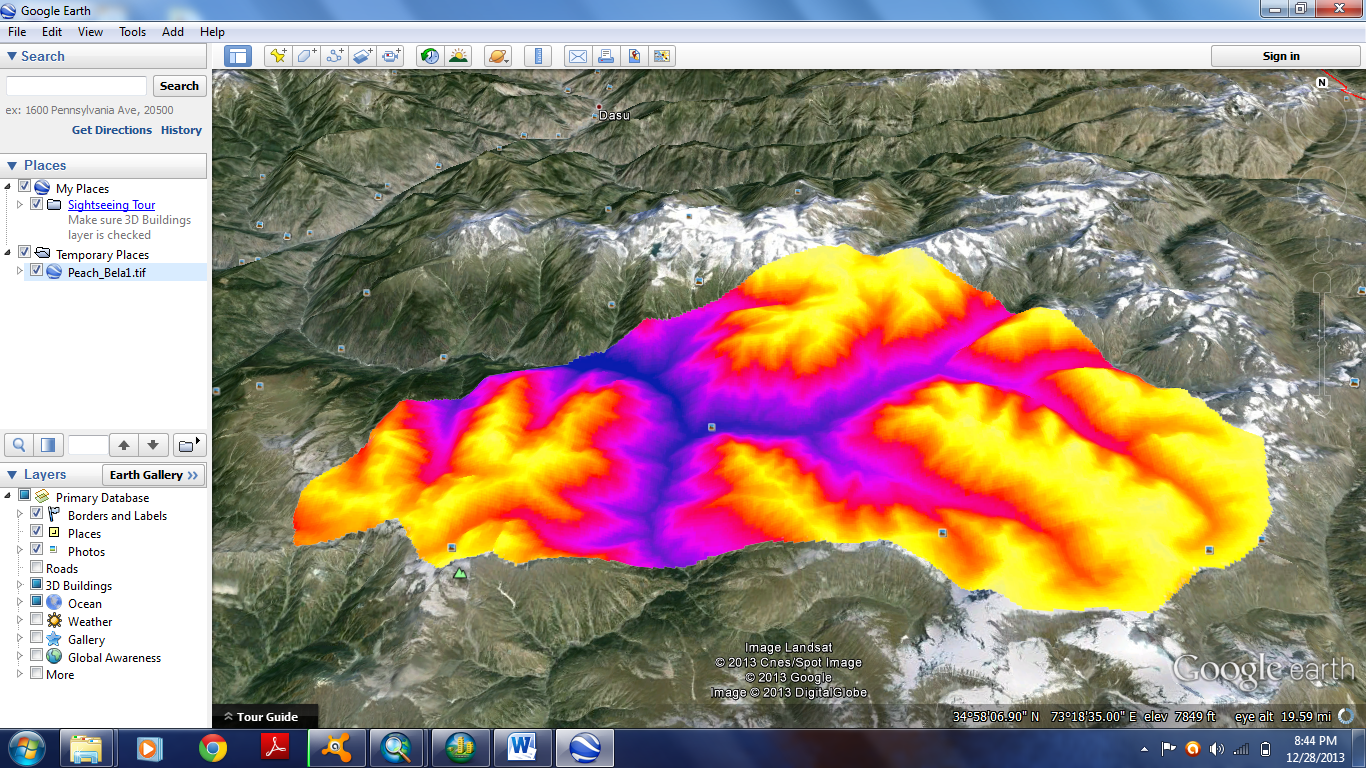This screenshot has width=1366, height=768.
Task: Add a placemark with pushpin icon
Action: (x=278, y=56)
